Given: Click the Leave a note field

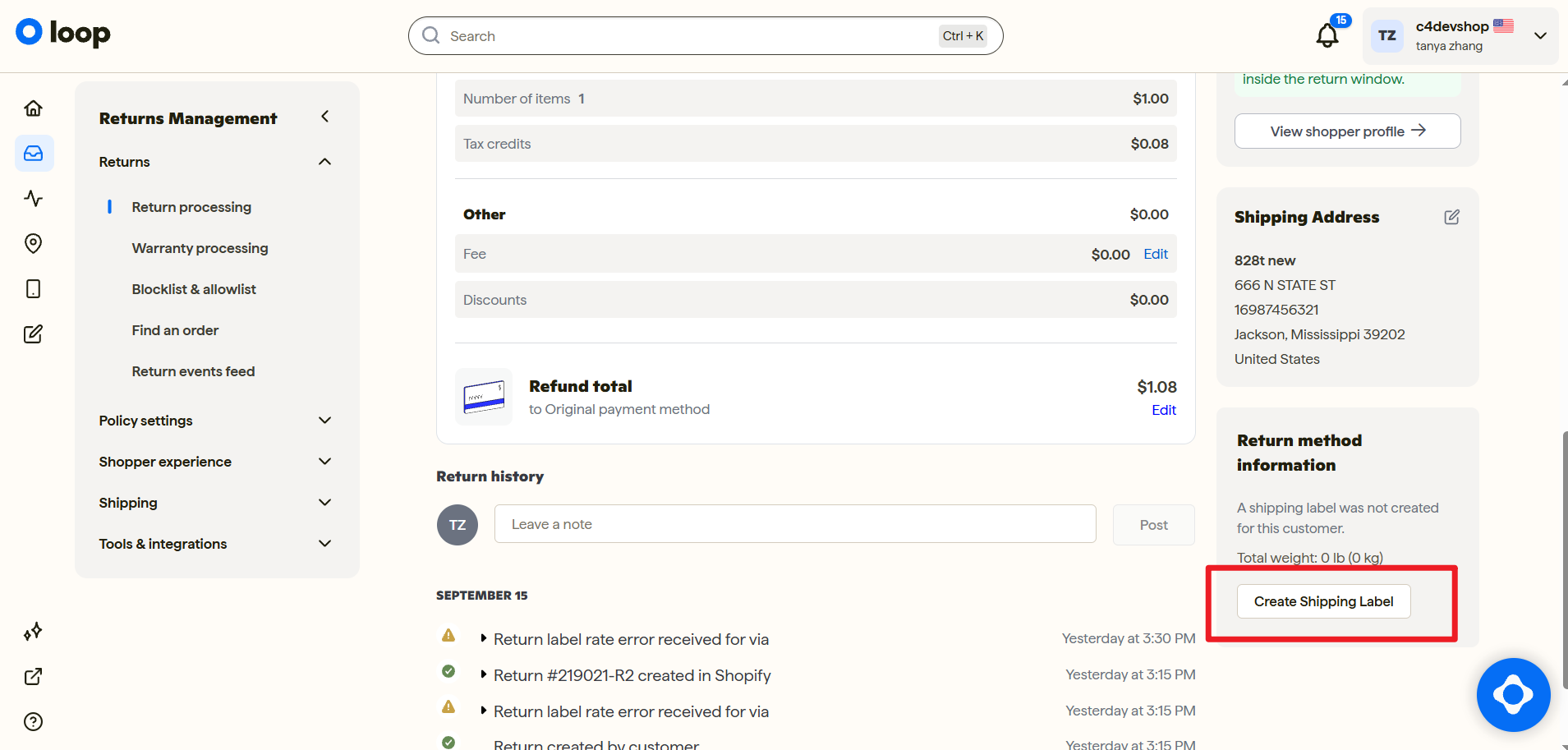Looking at the screenshot, I should point(795,524).
